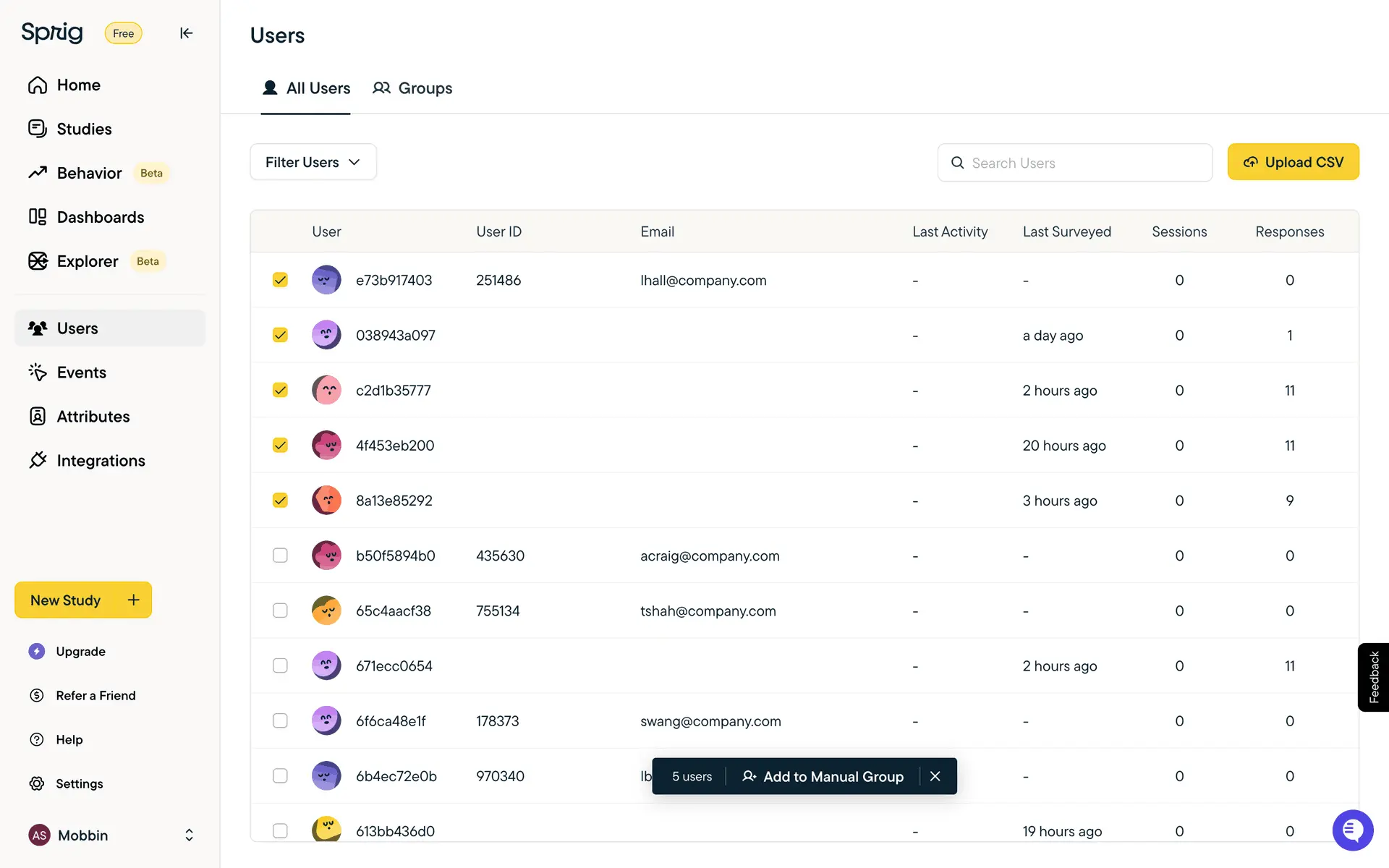The image size is (1389, 868).
Task: Select the checkbox for user b50f5894b0
Action: tap(280, 556)
